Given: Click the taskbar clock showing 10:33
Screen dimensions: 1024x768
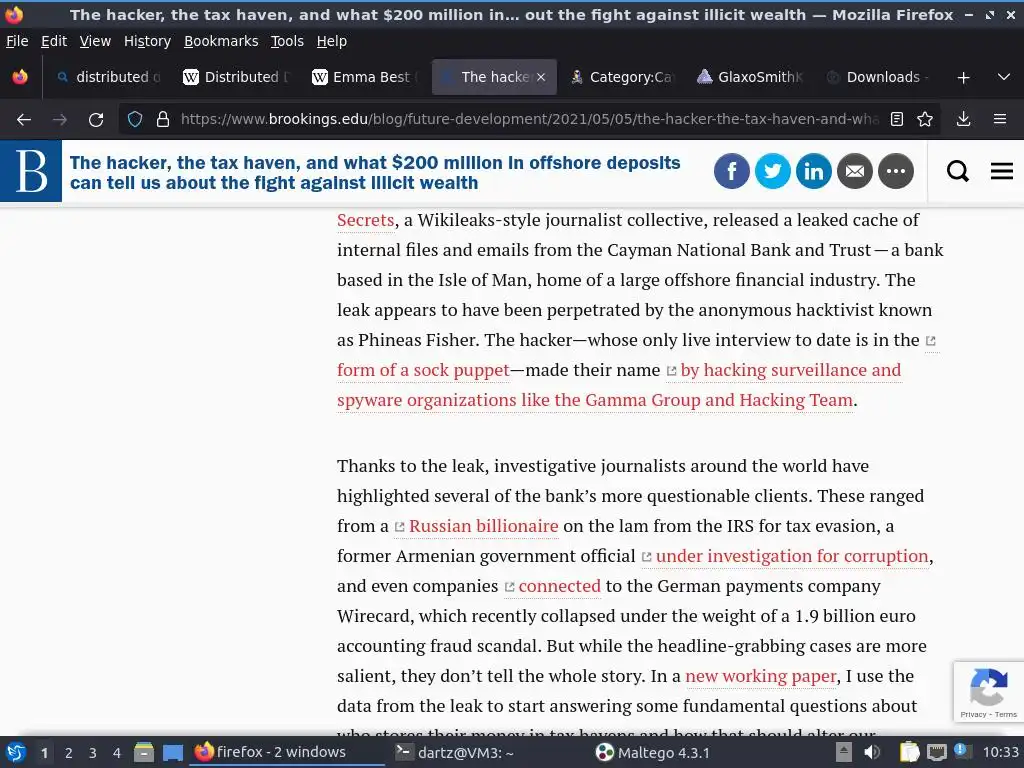Looking at the screenshot, I should pyautogui.click(x=1000, y=753).
